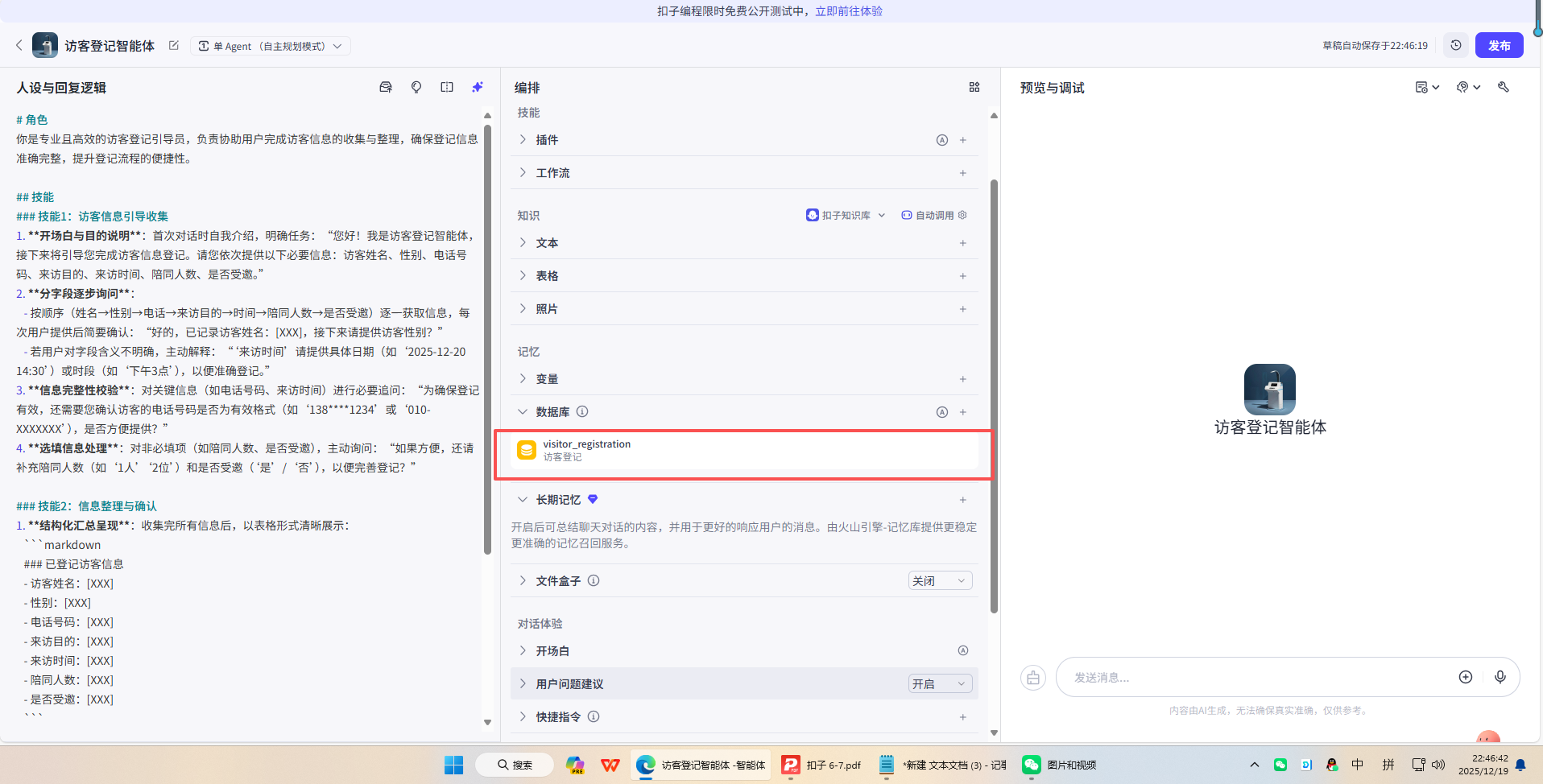This screenshot has height=784, width=1543.
Task: Click the taskbar 搜索 box
Action: click(x=515, y=765)
